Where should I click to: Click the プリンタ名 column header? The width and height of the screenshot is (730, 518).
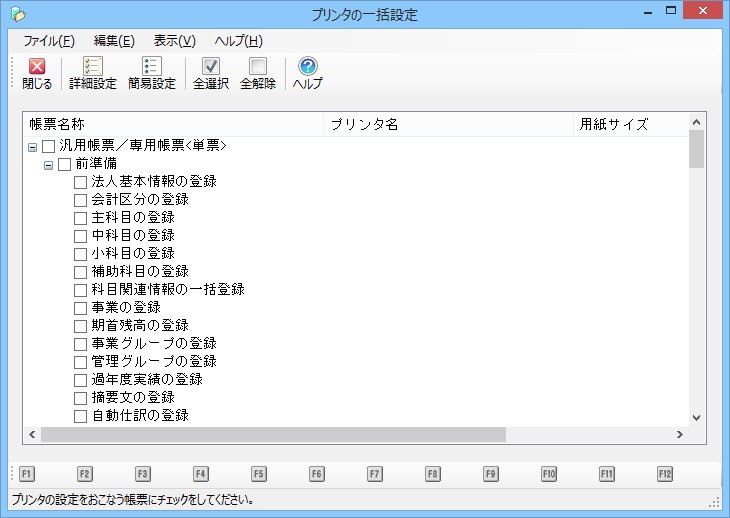coord(450,125)
